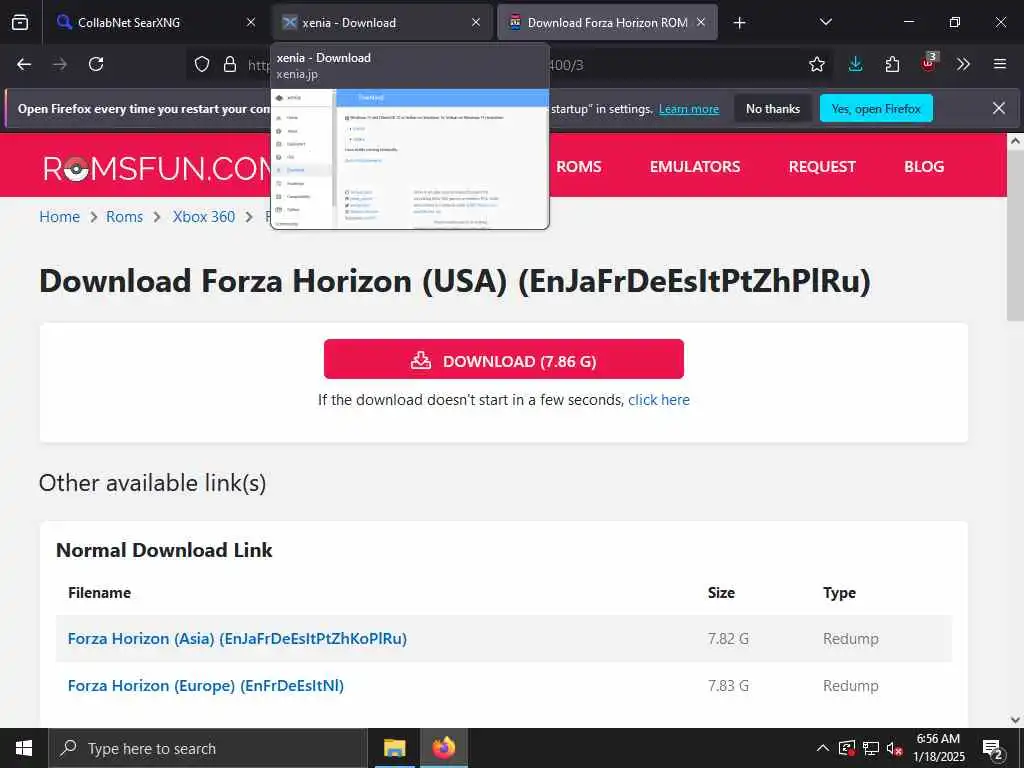1024x768 pixels.
Task: Click scrollbar down arrow
Action: [x=1015, y=720]
